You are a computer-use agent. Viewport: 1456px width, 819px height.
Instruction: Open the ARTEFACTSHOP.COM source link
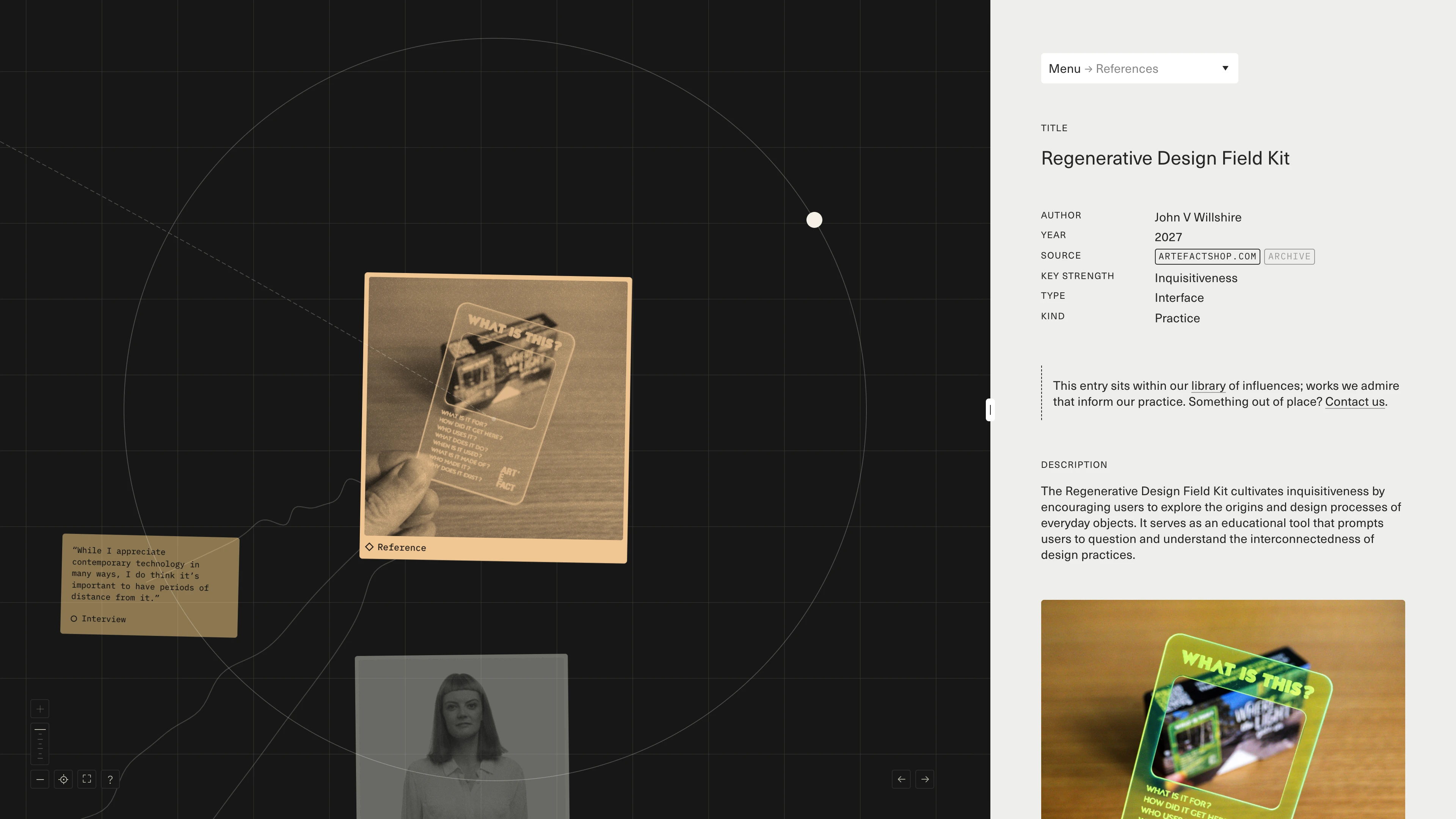1207,257
